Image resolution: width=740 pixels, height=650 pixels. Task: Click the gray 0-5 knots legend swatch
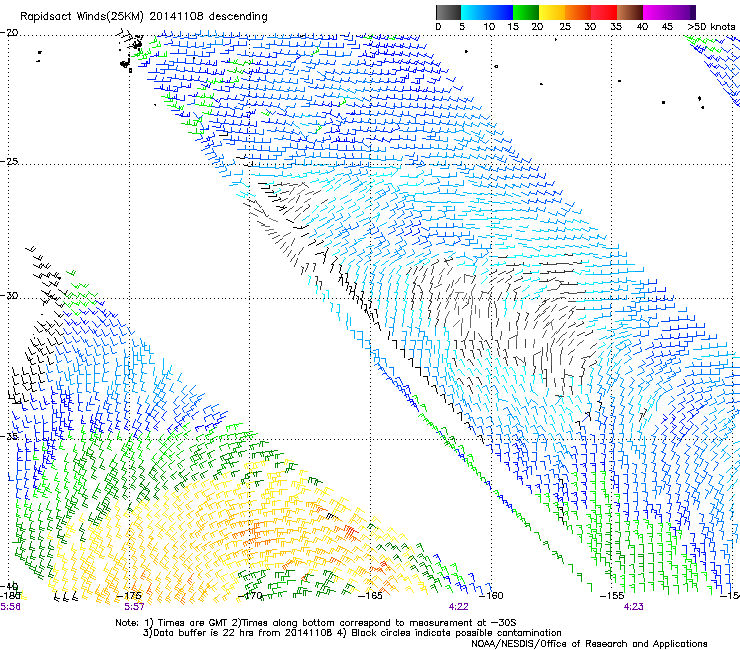[448, 12]
